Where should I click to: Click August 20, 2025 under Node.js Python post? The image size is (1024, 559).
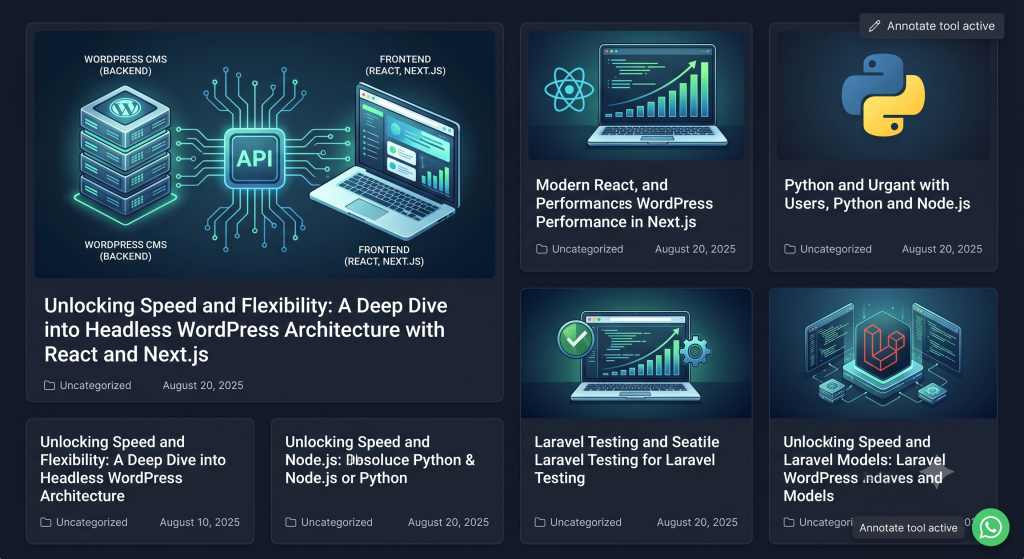448,522
